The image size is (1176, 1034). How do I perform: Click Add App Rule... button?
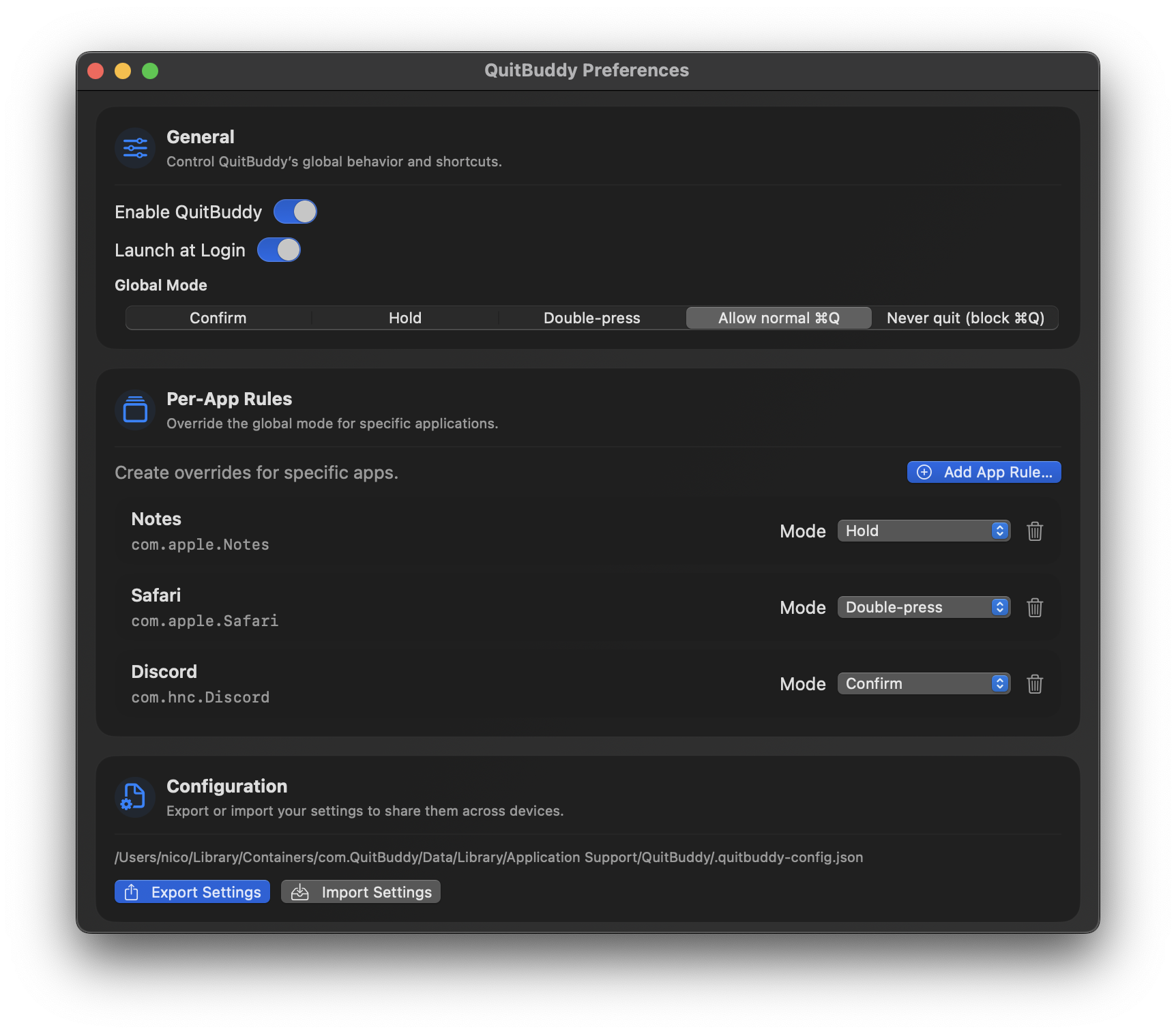[984, 472]
